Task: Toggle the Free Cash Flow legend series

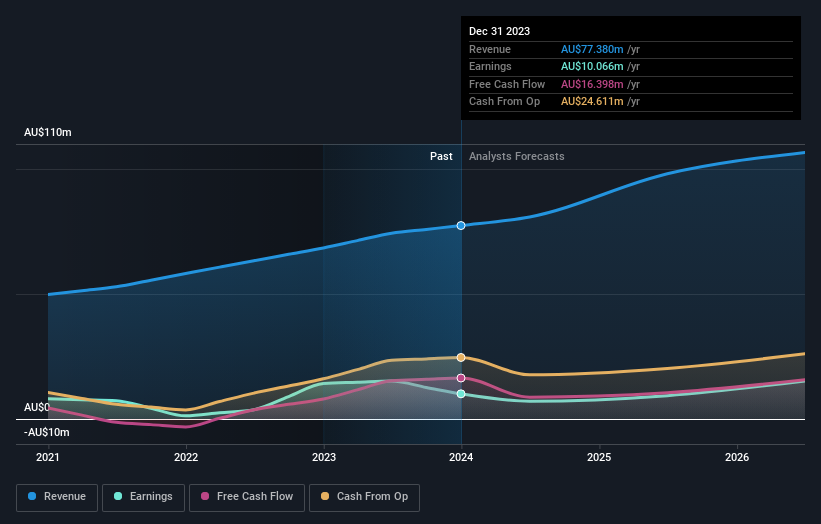Action: pyautogui.click(x=247, y=497)
